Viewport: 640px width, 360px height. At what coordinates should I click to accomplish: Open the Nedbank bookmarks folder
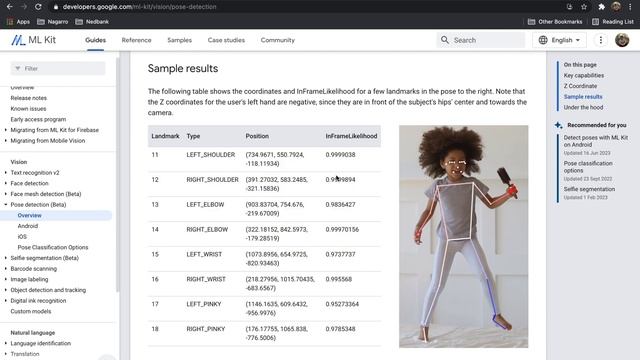pos(92,22)
